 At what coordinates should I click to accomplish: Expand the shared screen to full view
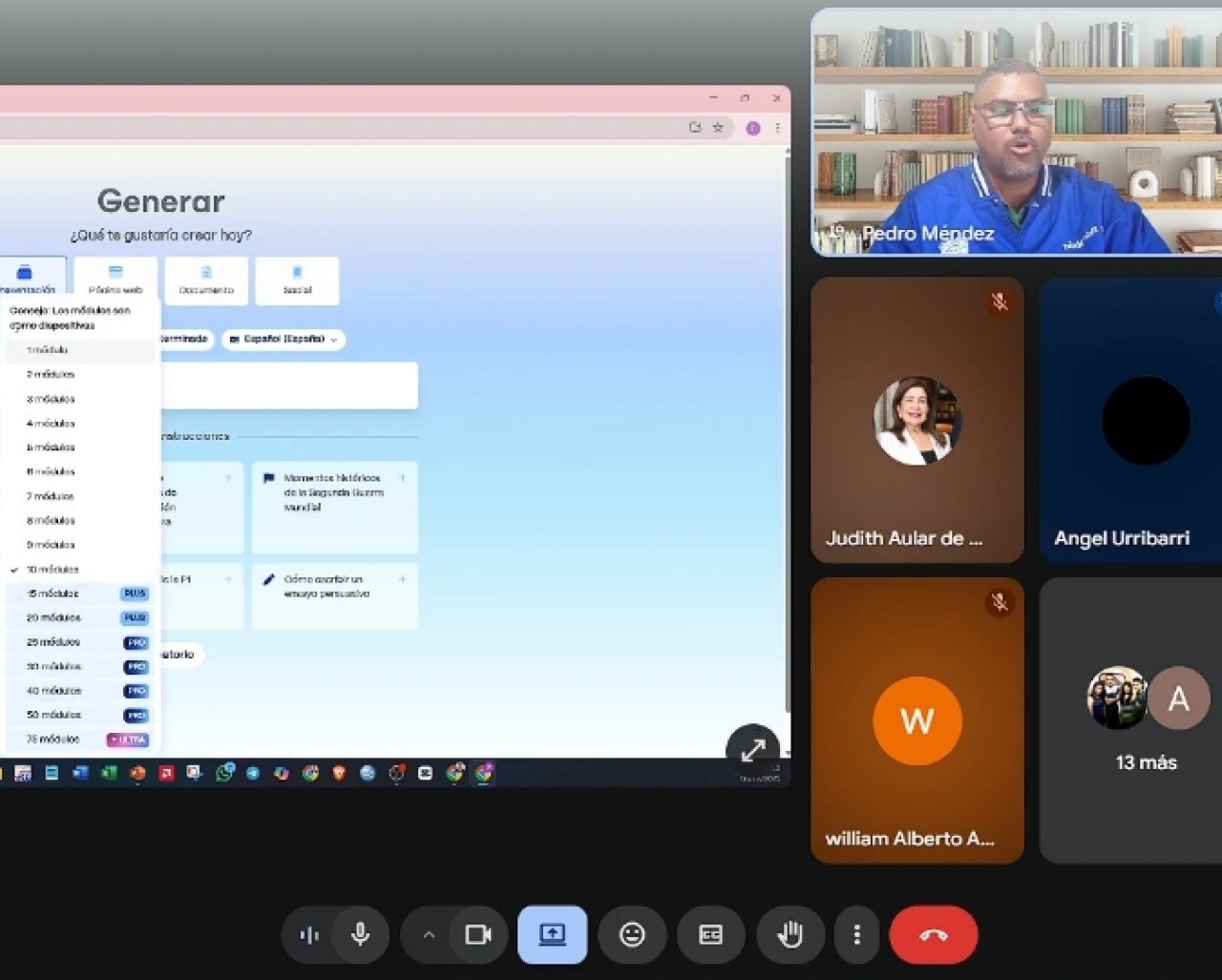pyautogui.click(x=752, y=750)
